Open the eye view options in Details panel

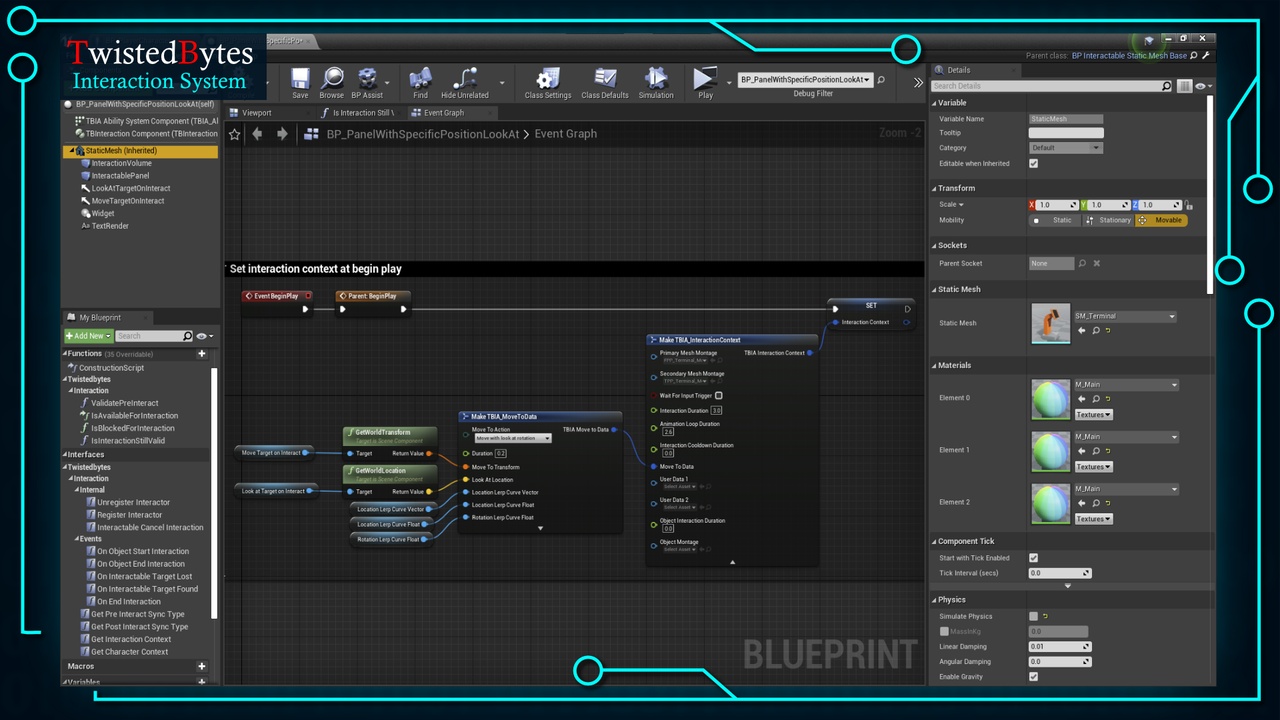pyautogui.click(x=1202, y=86)
